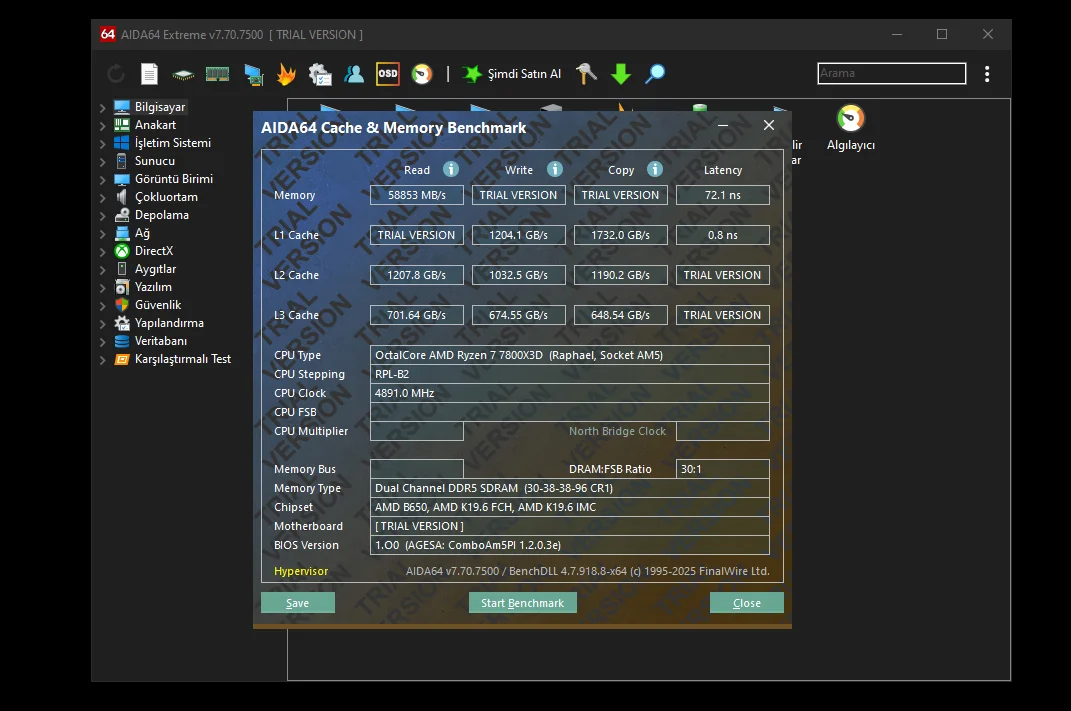This screenshot has height=711, width=1071.
Task: Click the green download arrow icon
Action: 621,74
